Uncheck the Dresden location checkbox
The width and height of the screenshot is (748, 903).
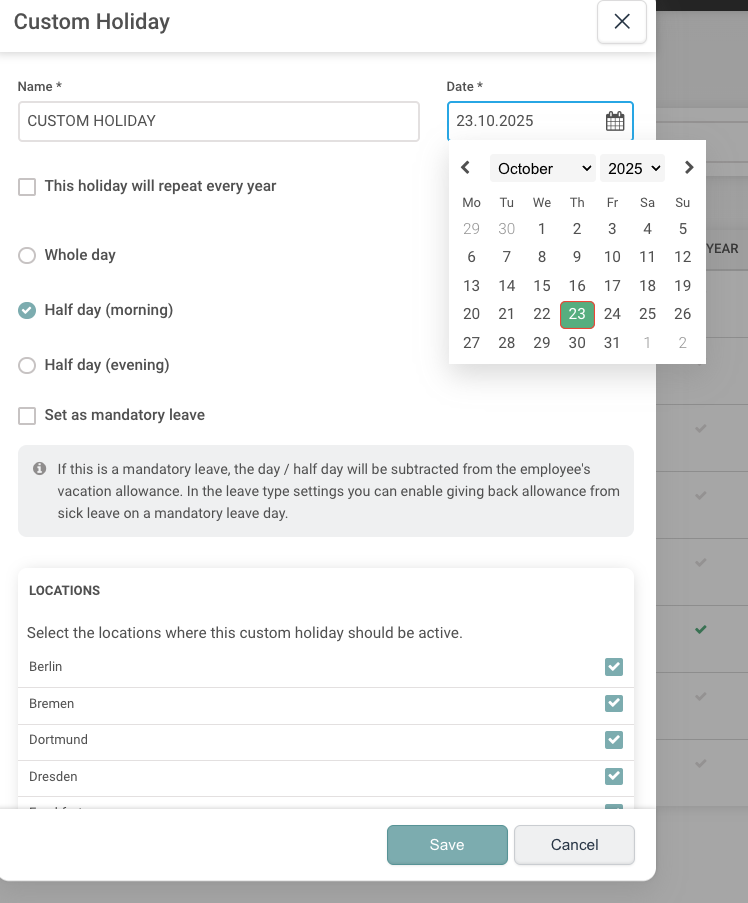point(614,776)
